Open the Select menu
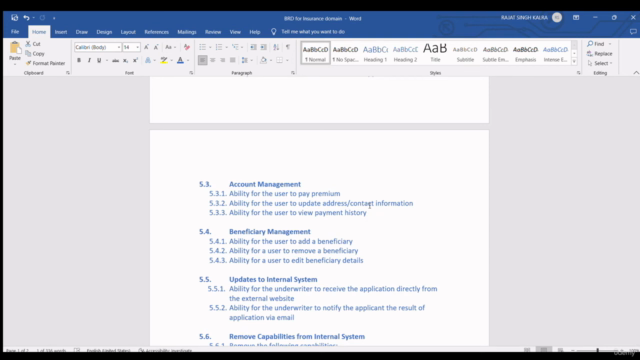 (x=600, y=63)
